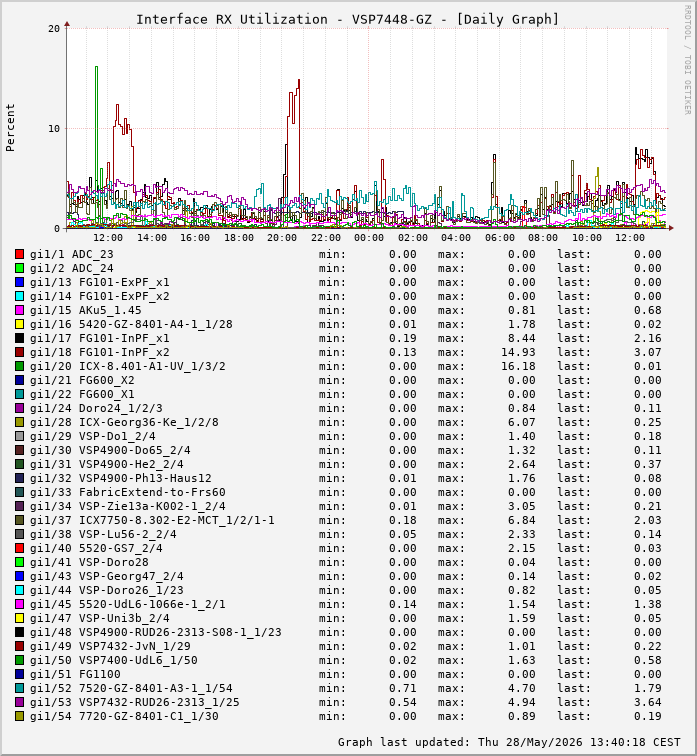This screenshot has height=756, width=697.
Task: Click legend entry 'gi1/51 FG1100'
Action: coord(75,674)
